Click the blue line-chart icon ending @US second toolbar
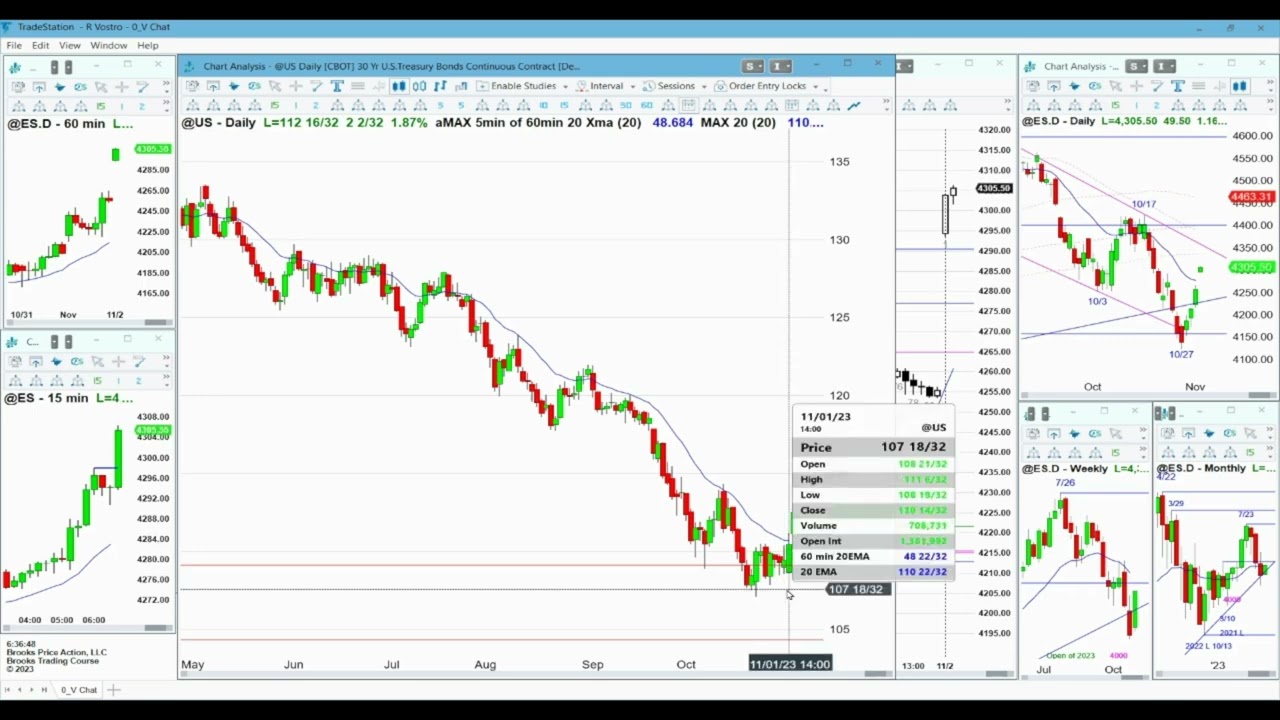This screenshot has height=720, width=1280. (854, 105)
